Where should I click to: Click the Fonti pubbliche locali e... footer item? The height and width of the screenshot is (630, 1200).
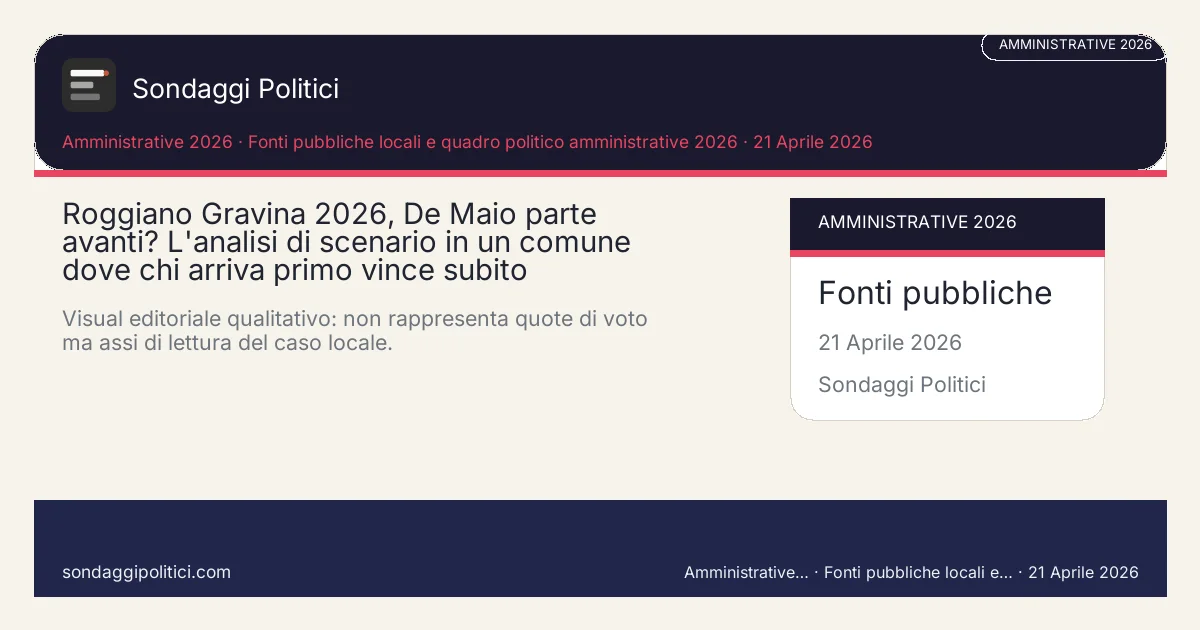coord(917,573)
